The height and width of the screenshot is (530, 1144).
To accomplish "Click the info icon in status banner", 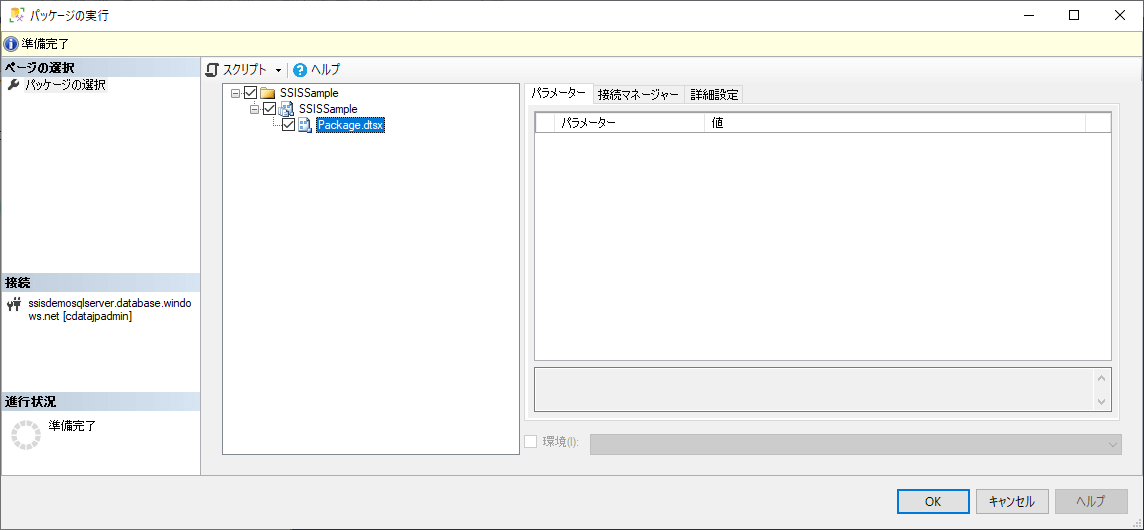I will pyautogui.click(x=11, y=45).
